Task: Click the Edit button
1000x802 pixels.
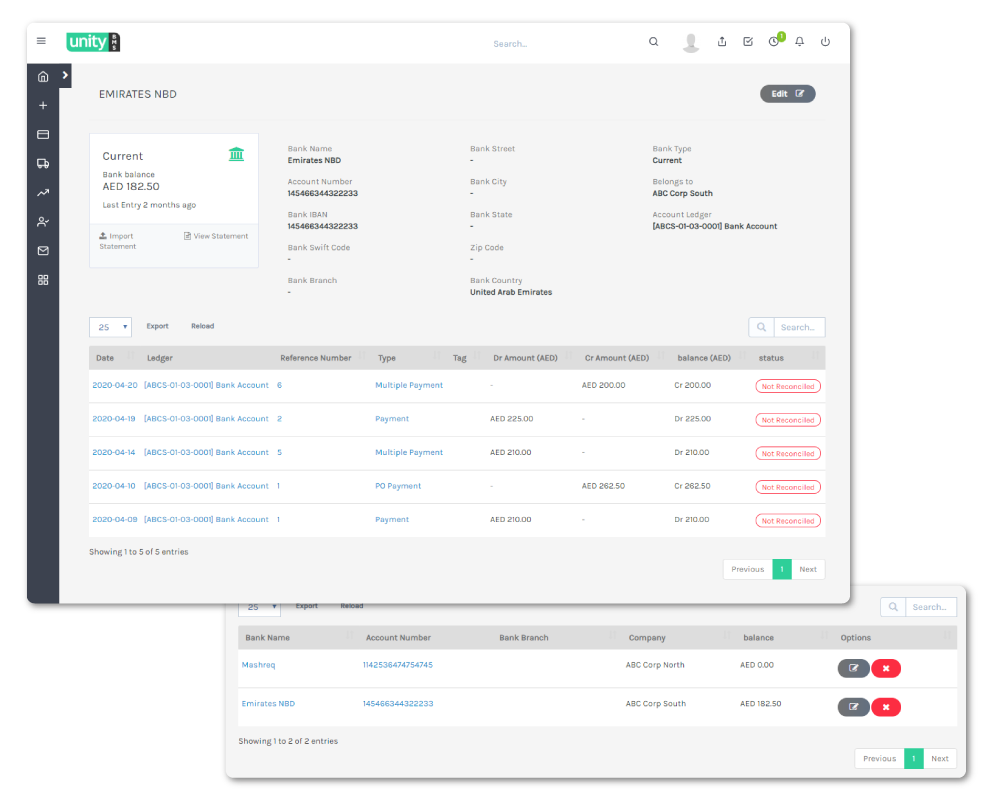Action: point(787,94)
